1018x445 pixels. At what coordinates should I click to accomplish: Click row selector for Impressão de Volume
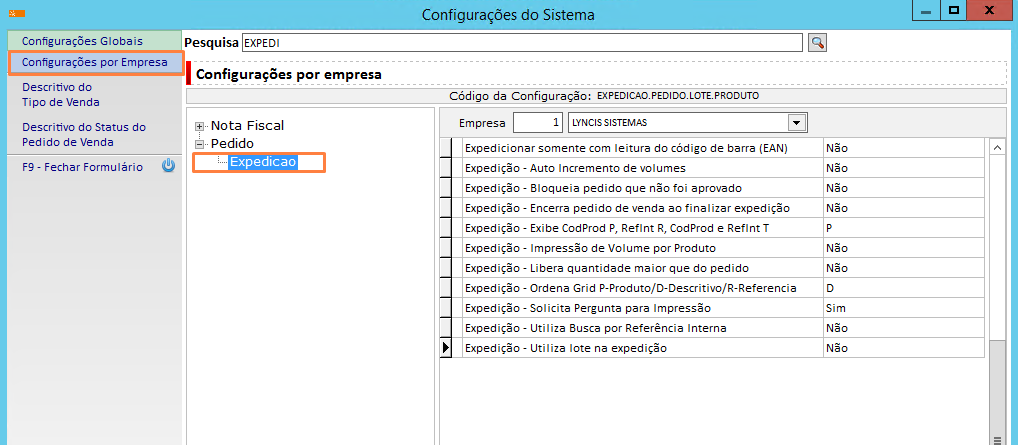click(447, 248)
